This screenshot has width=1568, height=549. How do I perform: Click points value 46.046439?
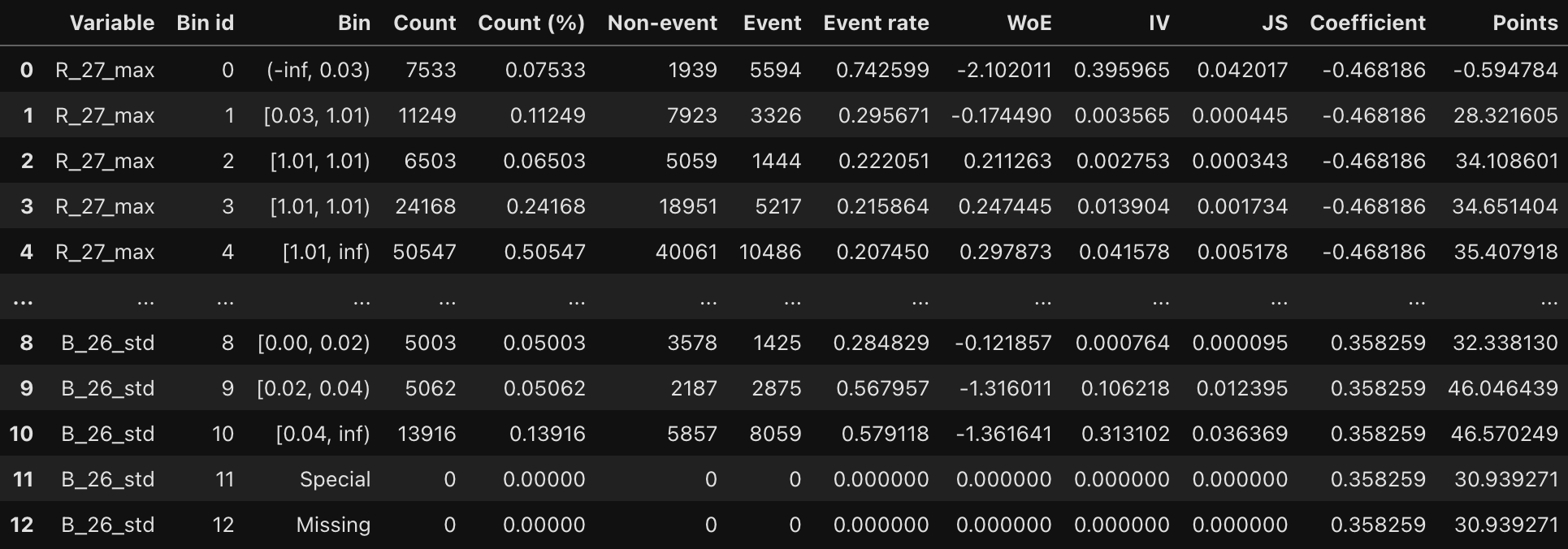click(x=1503, y=388)
